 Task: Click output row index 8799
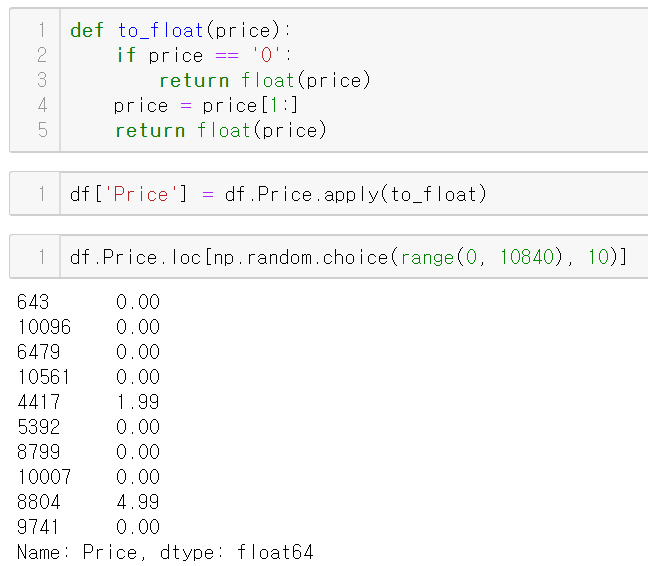click(x=38, y=452)
